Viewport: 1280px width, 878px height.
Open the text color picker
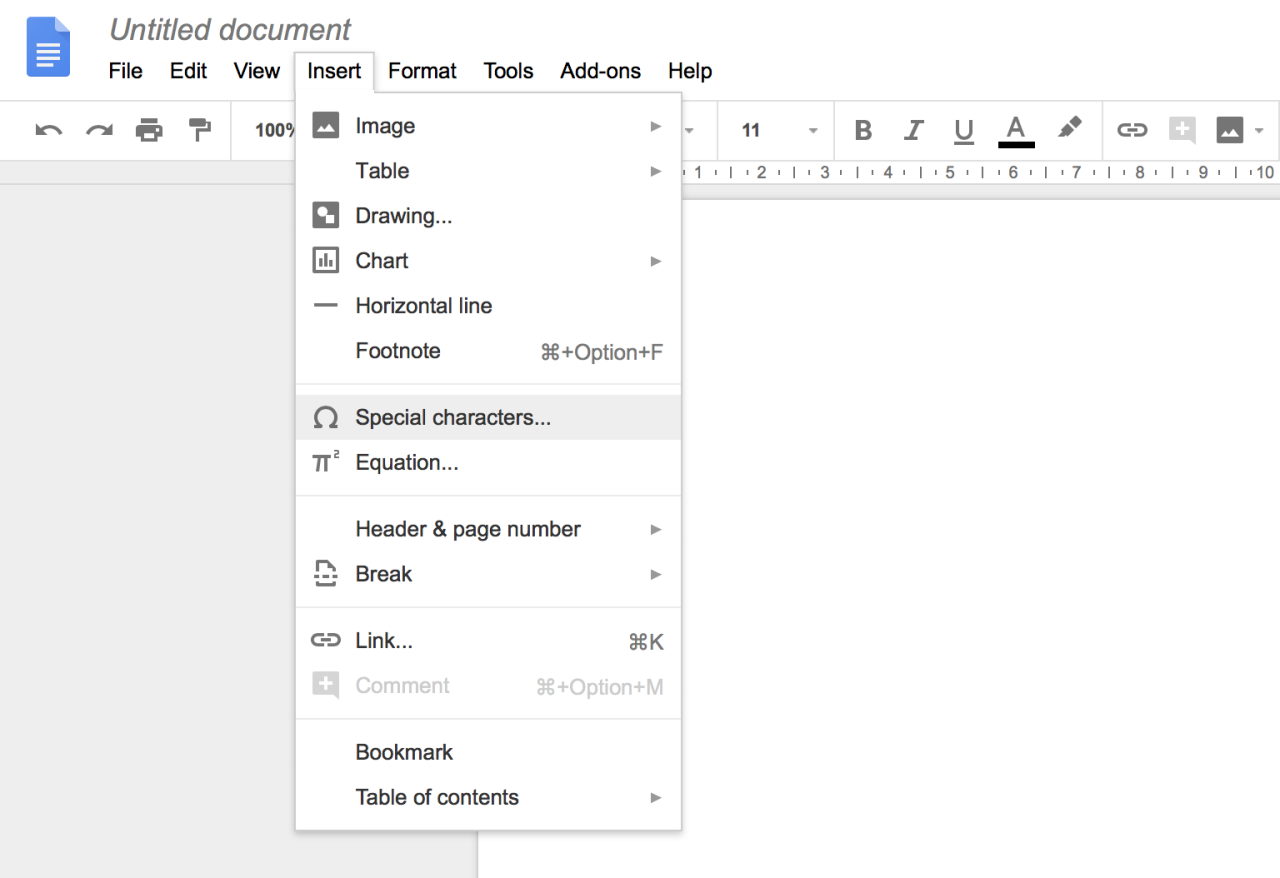tap(1016, 130)
